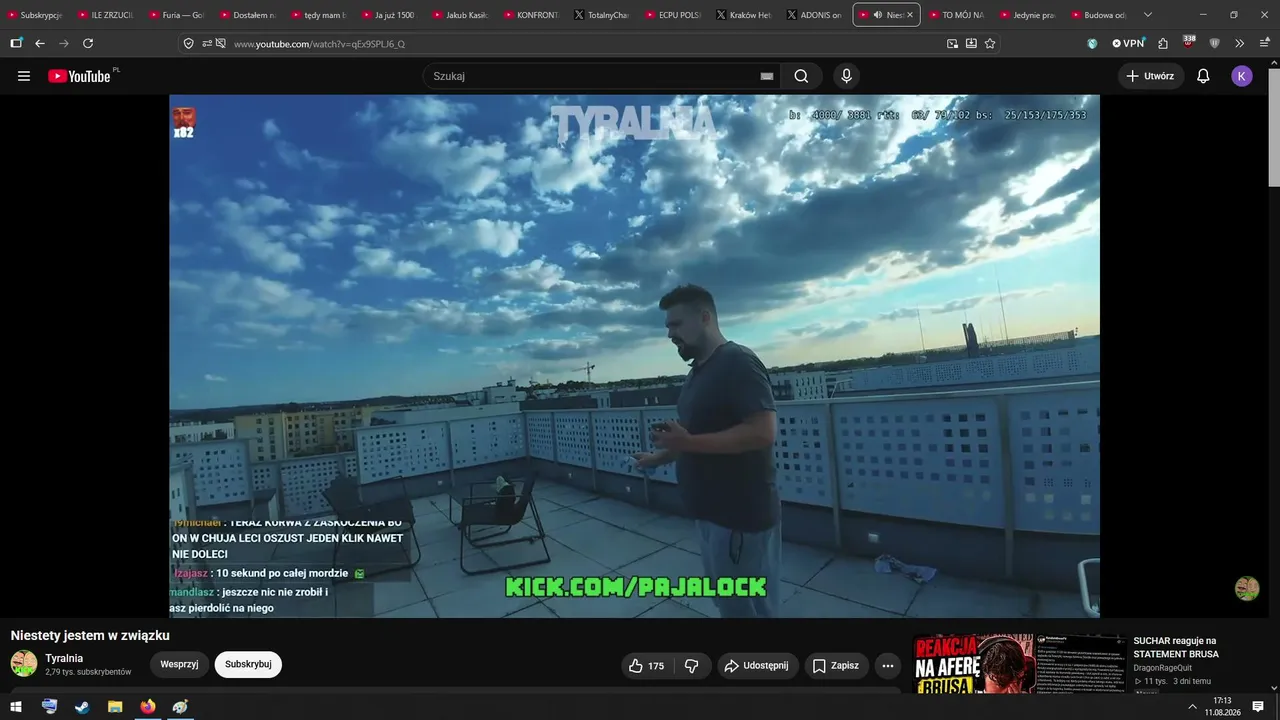Submit search with the magnifying glass button

click(x=801, y=76)
